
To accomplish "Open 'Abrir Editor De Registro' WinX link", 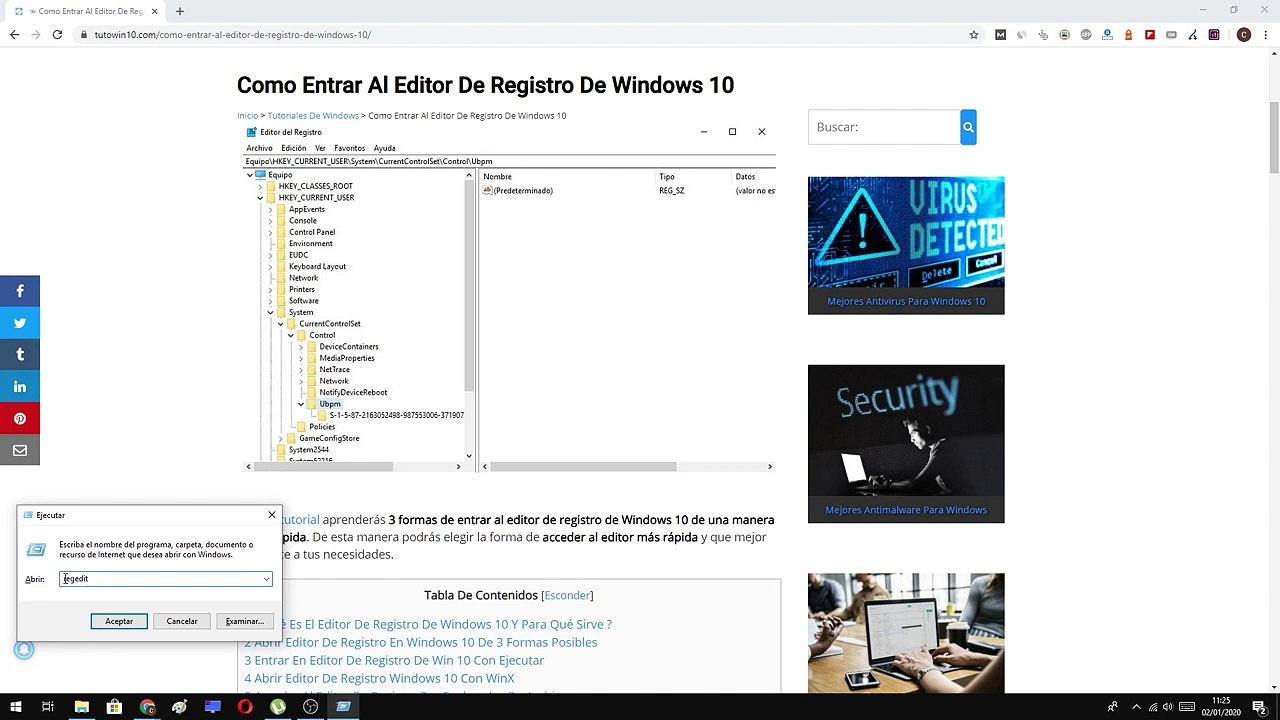I will coord(380,679).
